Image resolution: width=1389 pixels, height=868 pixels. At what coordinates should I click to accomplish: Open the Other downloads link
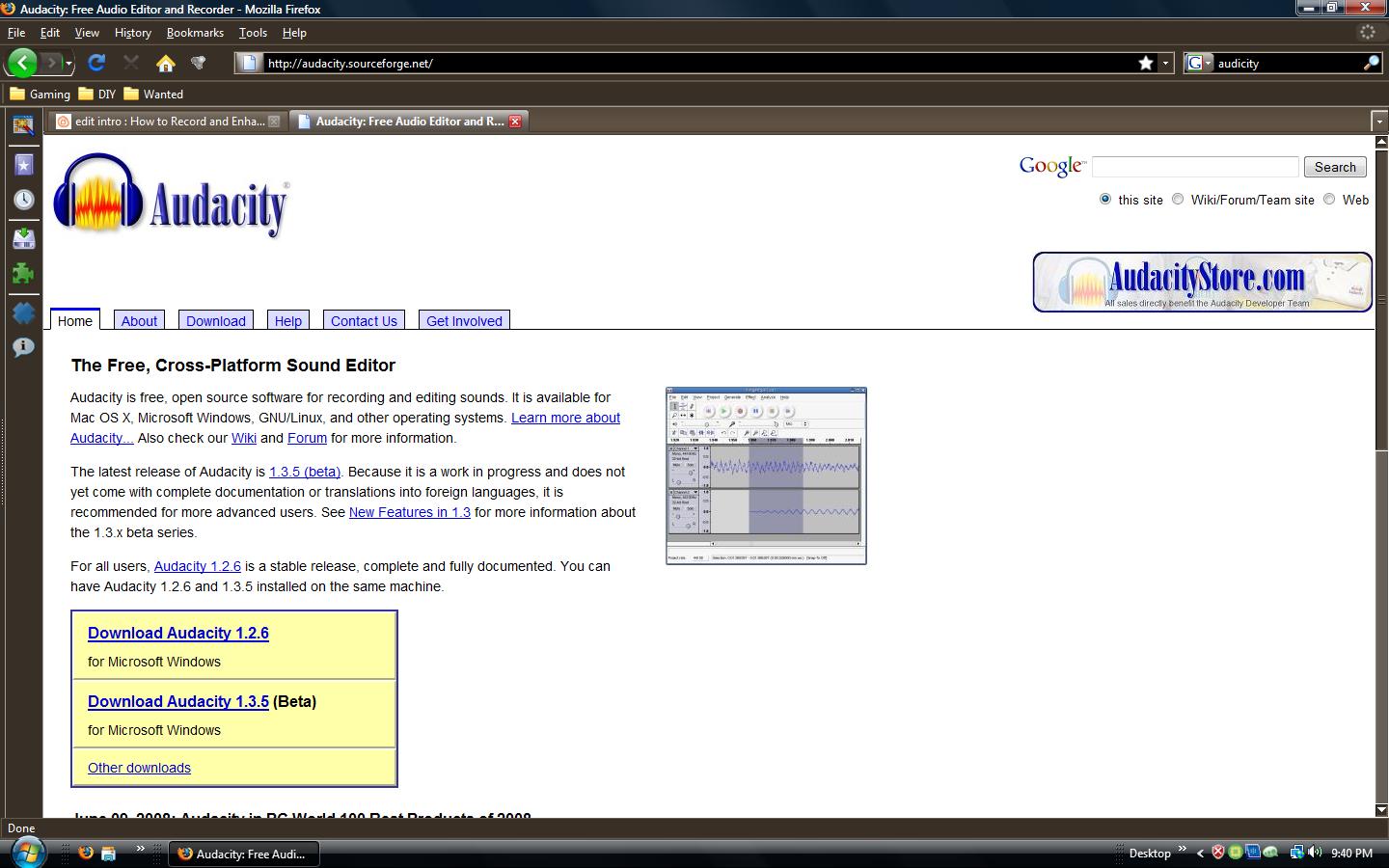click(x=139, y=768)
